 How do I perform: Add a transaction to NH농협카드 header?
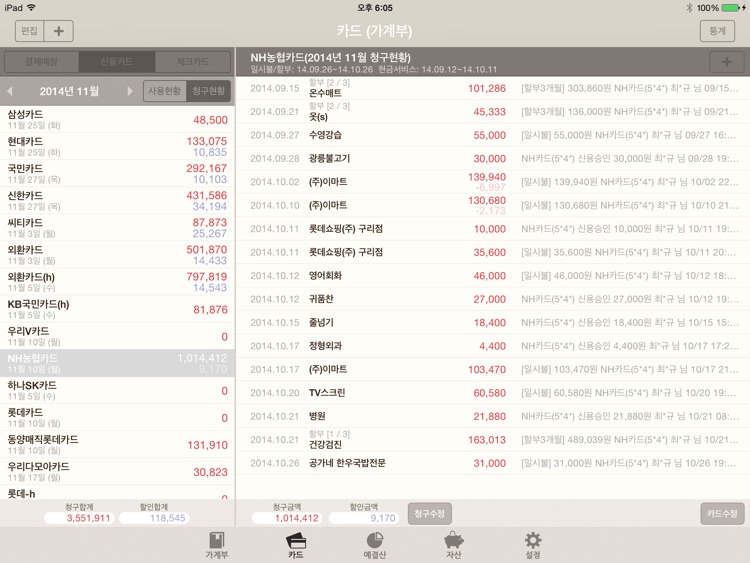pyautogui.click(x=727, y=62)
